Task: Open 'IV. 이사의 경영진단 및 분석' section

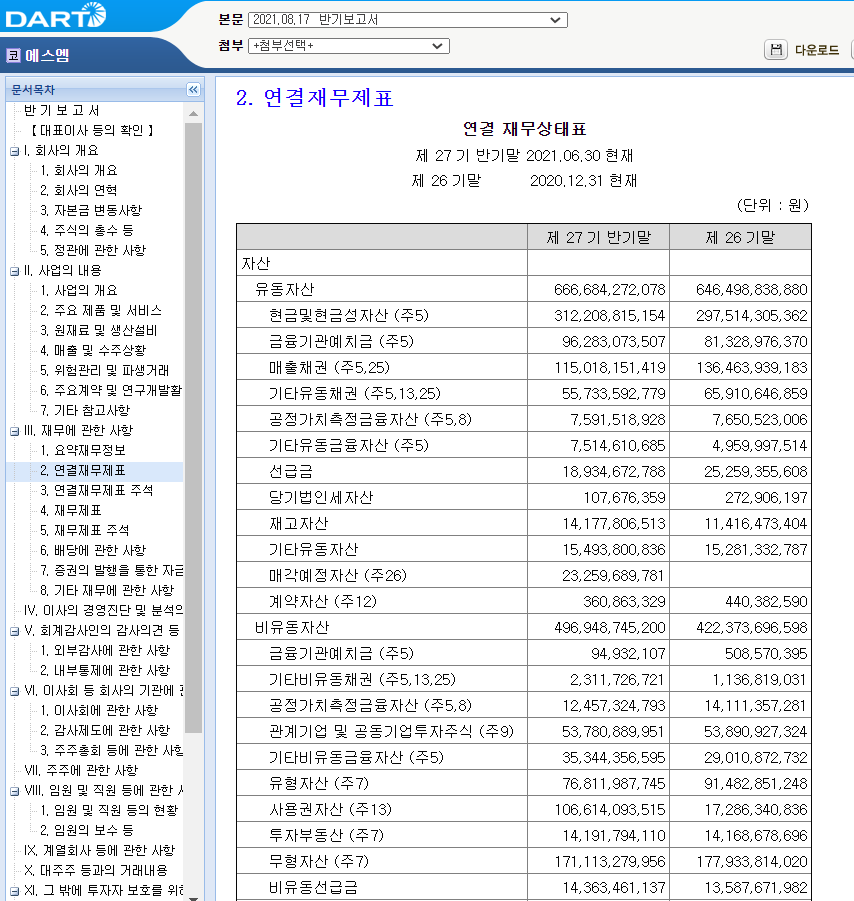Action: [103, 610]
